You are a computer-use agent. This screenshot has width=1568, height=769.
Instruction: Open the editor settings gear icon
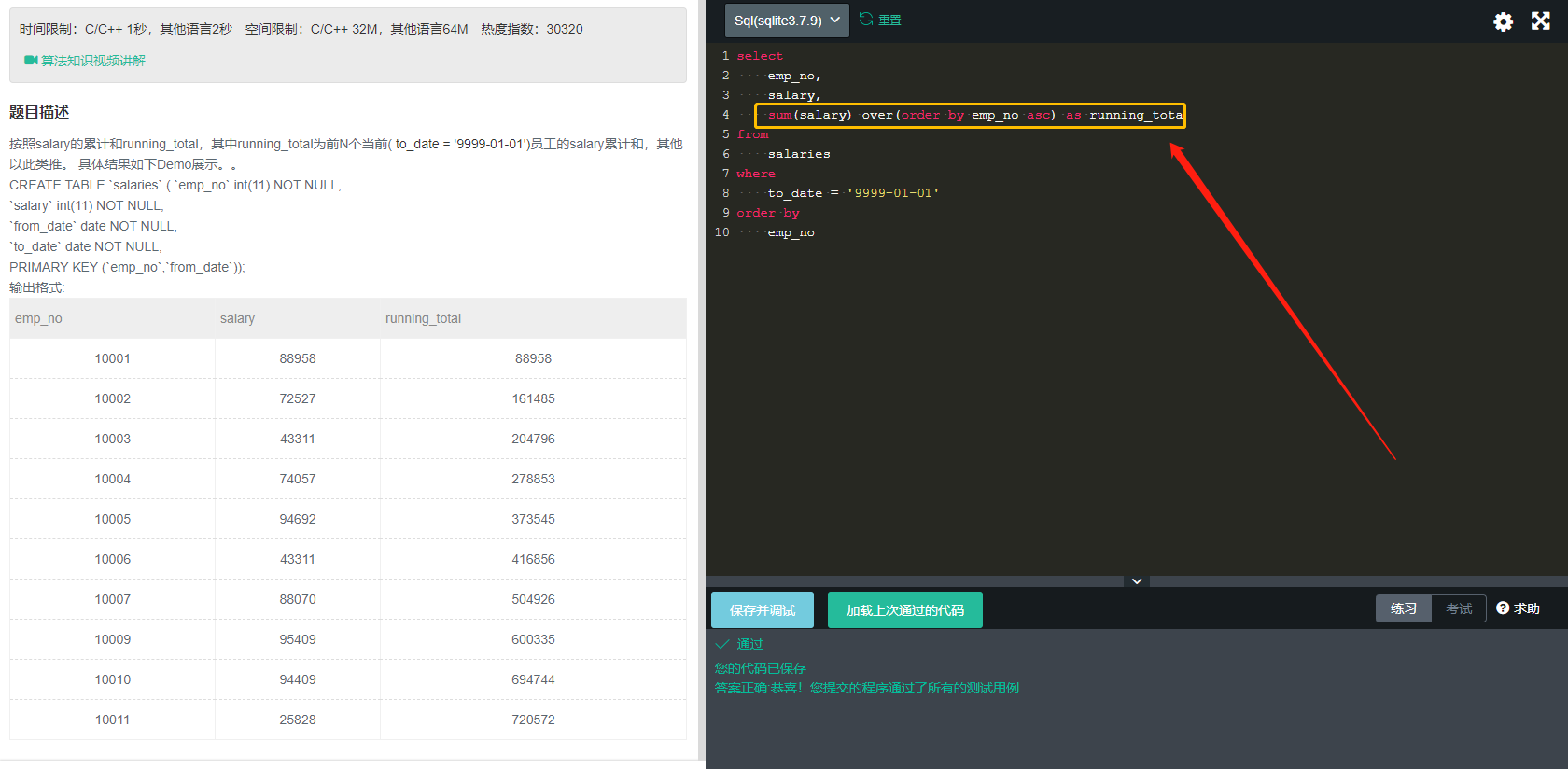coord(1503,21)
